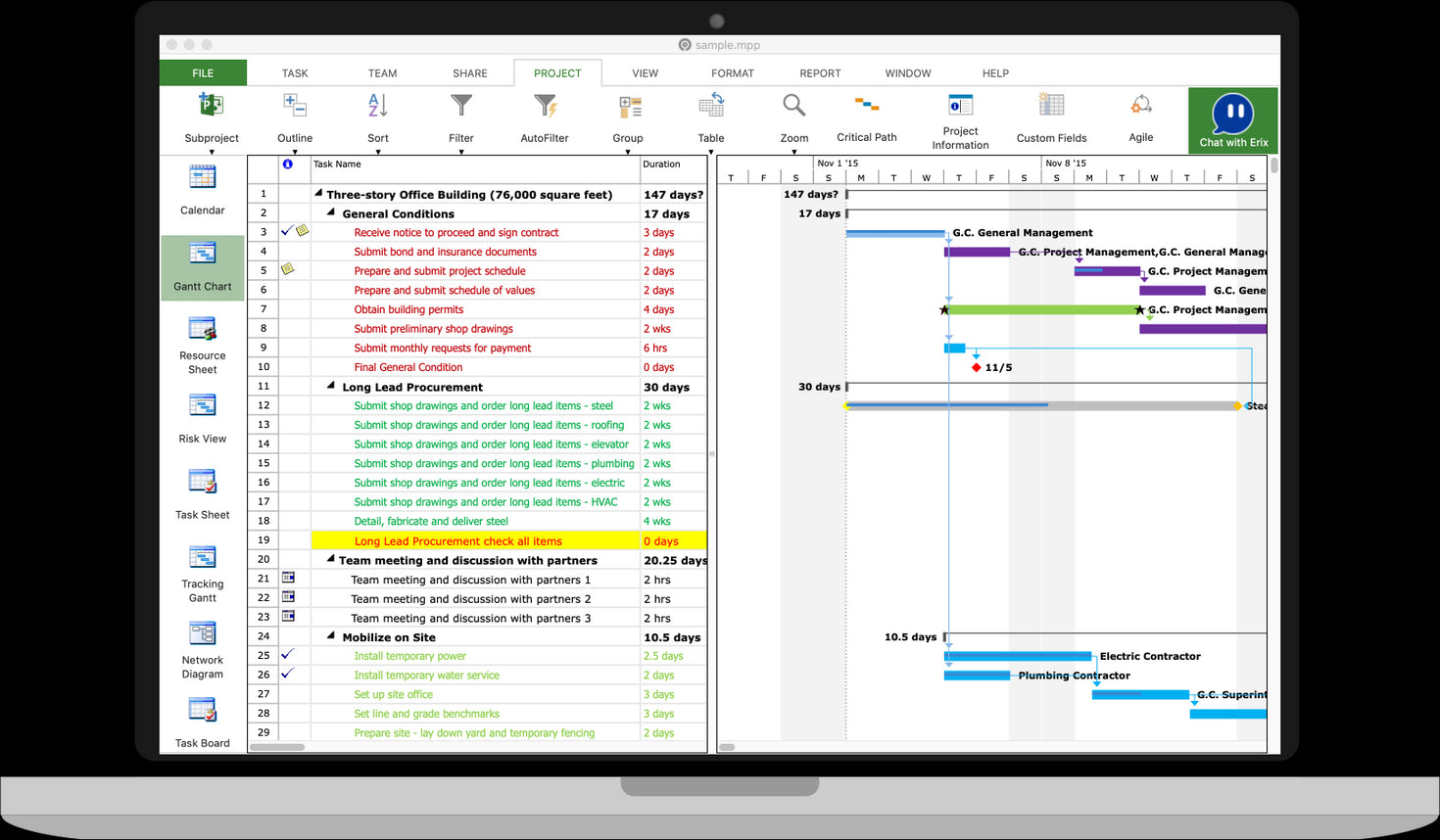
Task: Click the completed checkmark for Install temporary power
Action: [x=286, y=655]
